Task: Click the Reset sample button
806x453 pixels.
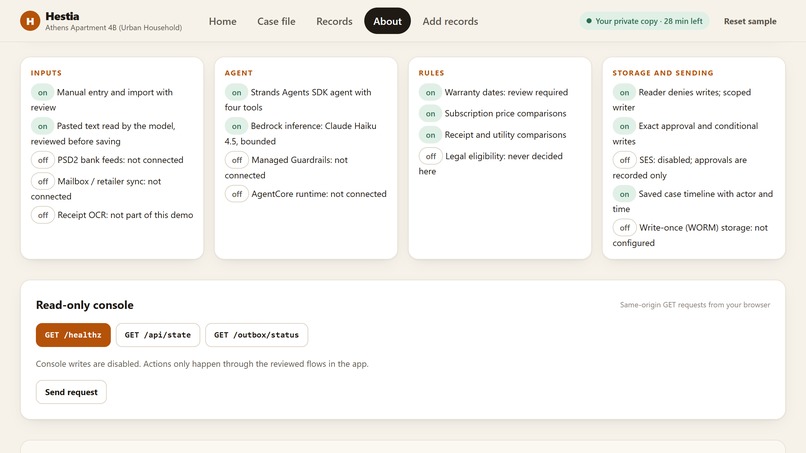Action: coord(750,21)
